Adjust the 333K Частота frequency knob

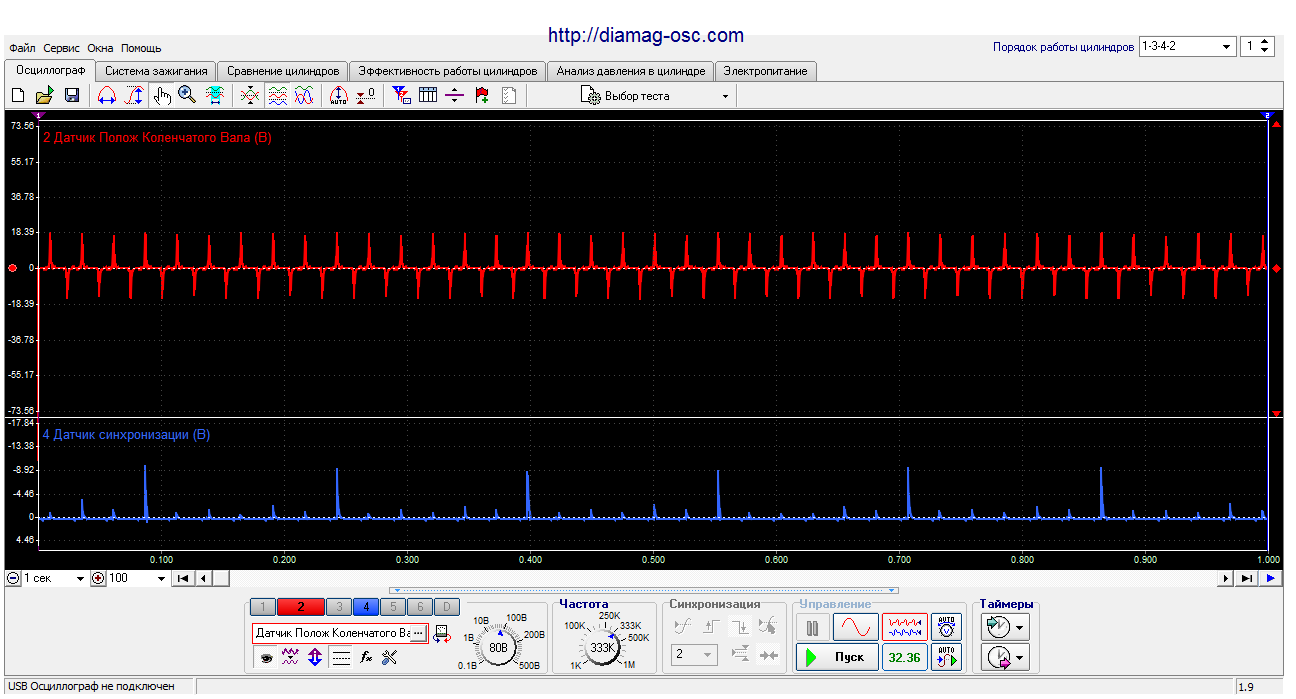click(603, 647)
